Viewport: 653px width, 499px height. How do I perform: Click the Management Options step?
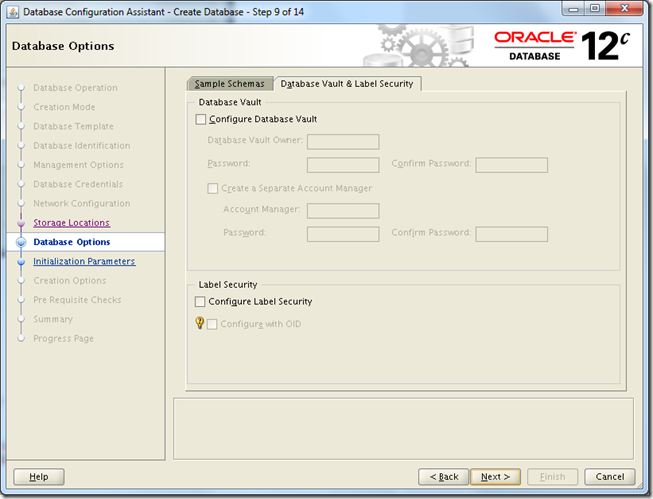78,165
